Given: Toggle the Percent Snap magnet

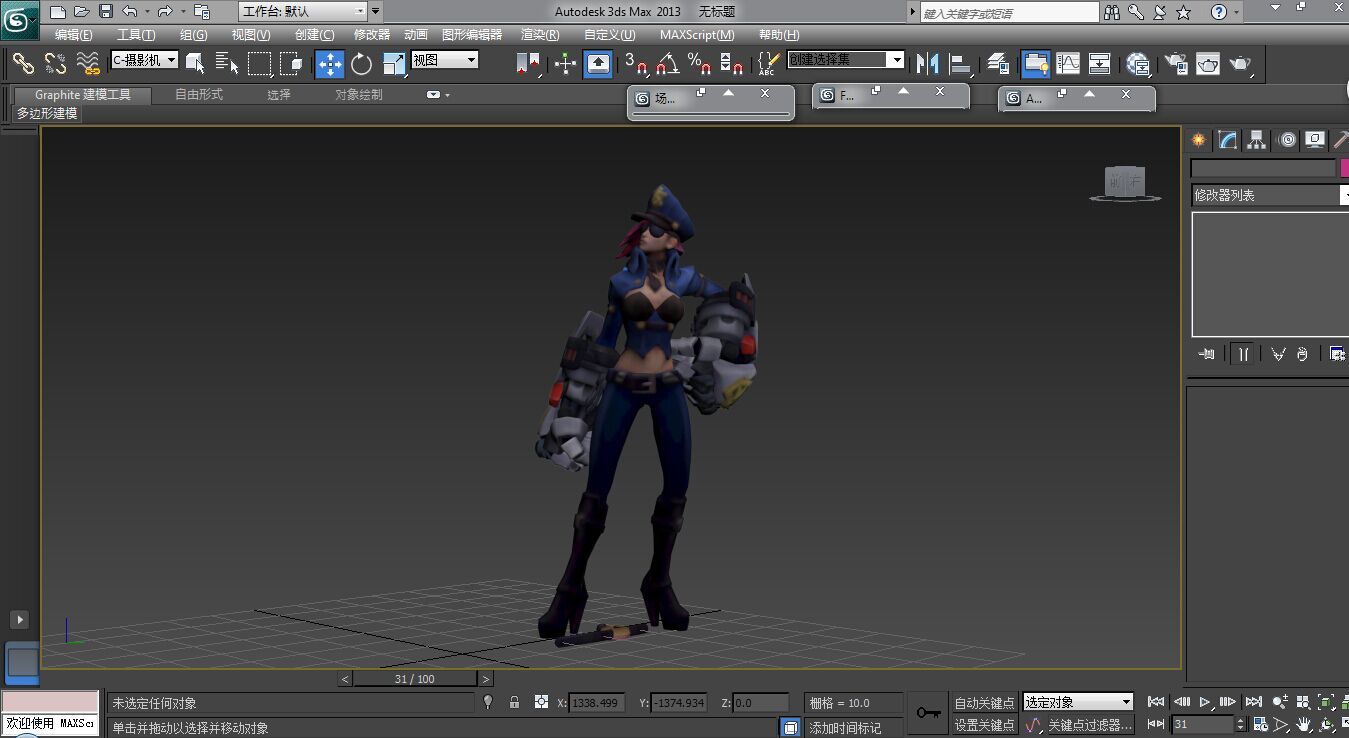Looking at the screenshot, I should (x=700, y=64).
